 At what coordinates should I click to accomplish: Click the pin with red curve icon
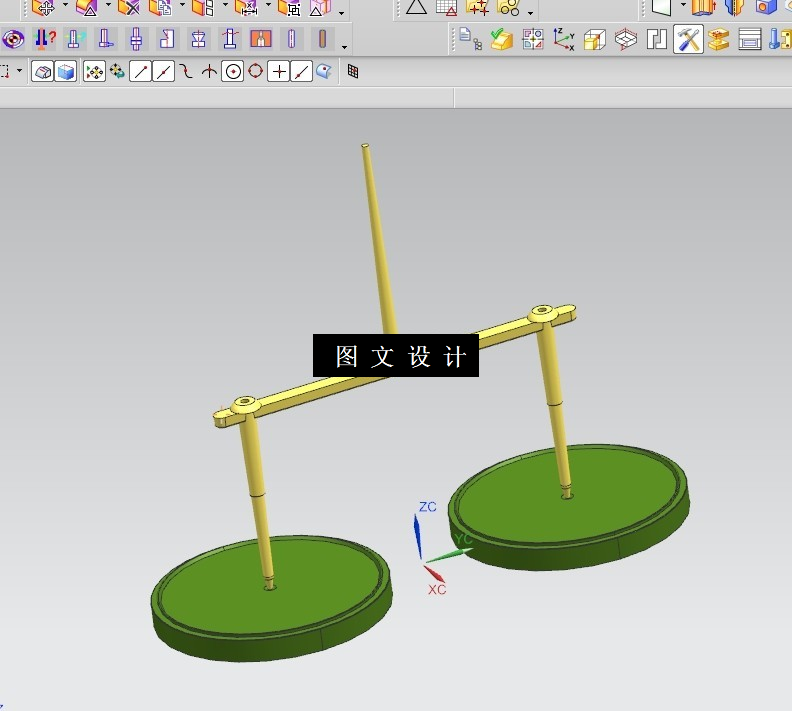(x=230, y=39)
